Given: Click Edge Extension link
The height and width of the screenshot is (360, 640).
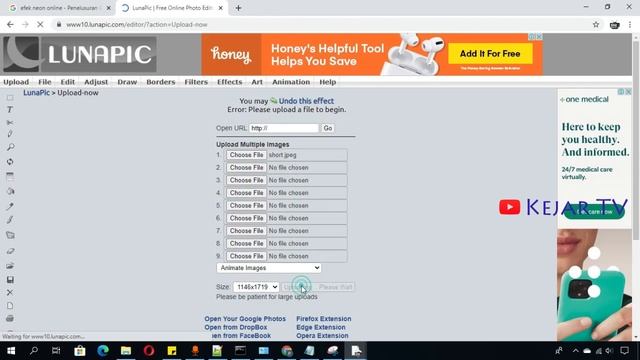Looking at the screenshot, I should (x=321, y=327).
